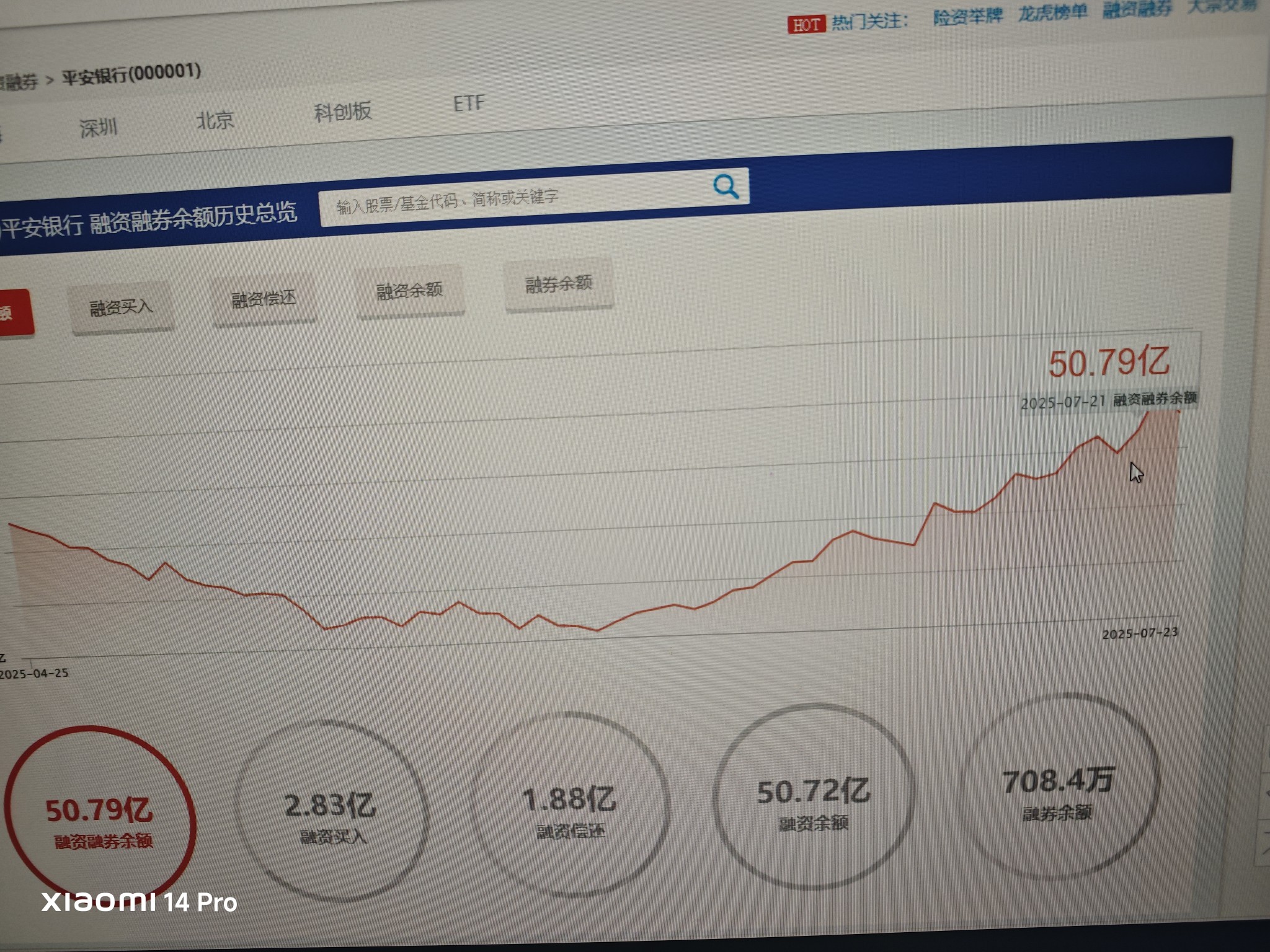Click the search magnifier icon
Viewport: 1270px width, 952px height.
tap(726, 186)
